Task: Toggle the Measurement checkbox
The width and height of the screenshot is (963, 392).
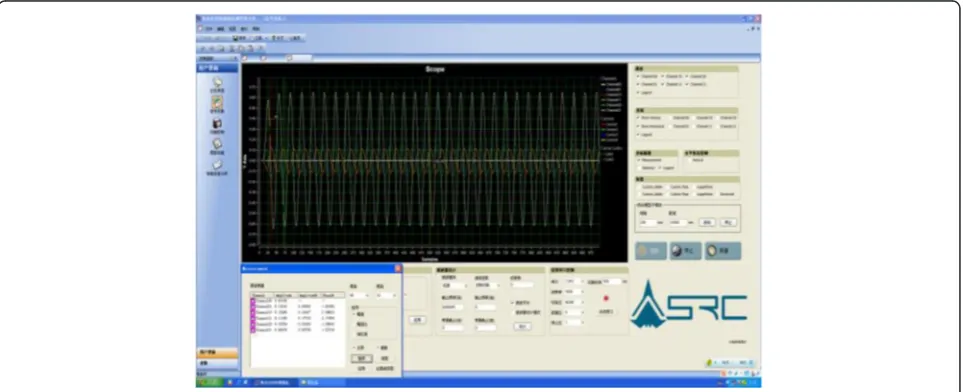Action: coord(639,160)
